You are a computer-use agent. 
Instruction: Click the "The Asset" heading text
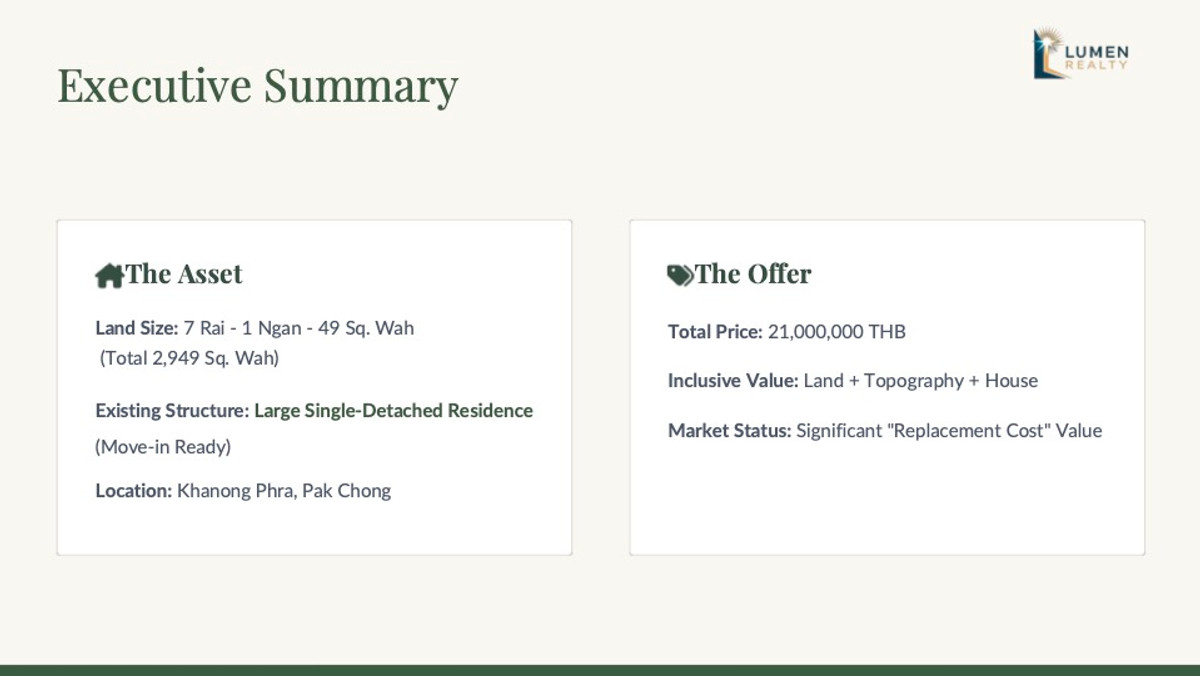[184, 274]
